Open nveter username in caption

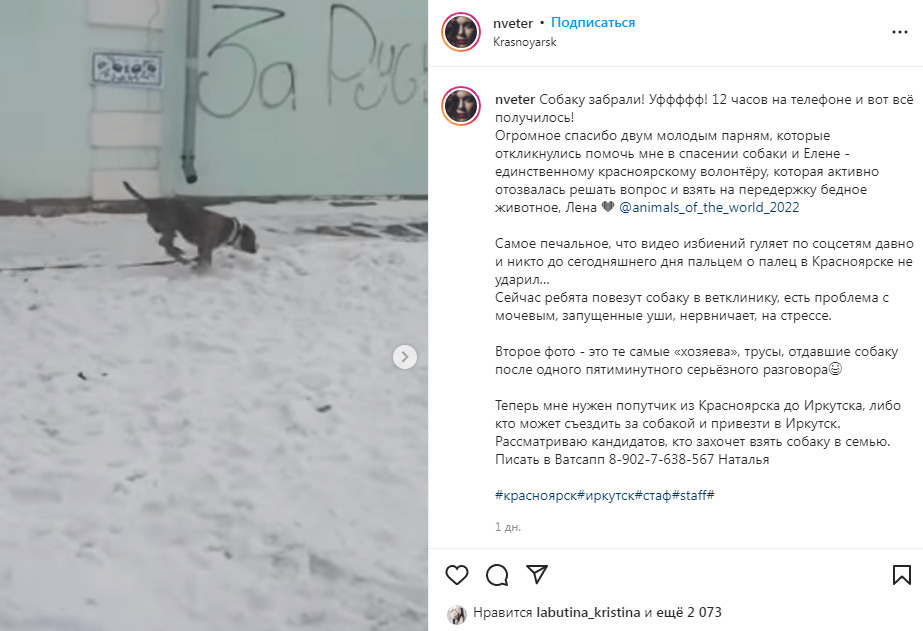515,99
